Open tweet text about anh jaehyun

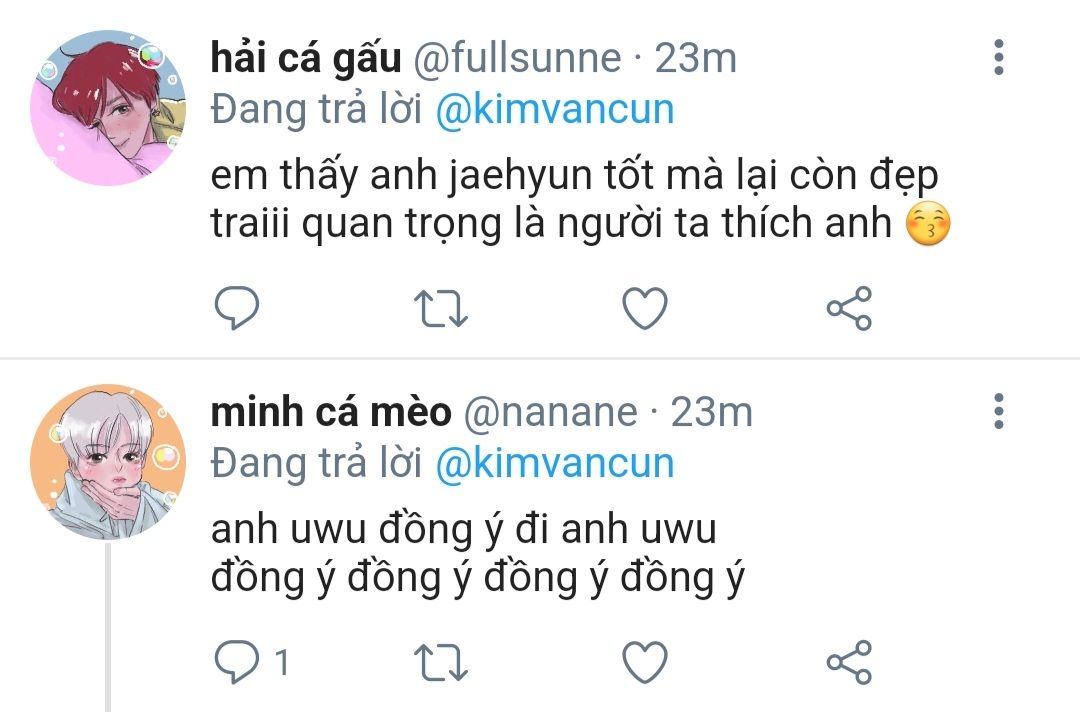[581, 200]
